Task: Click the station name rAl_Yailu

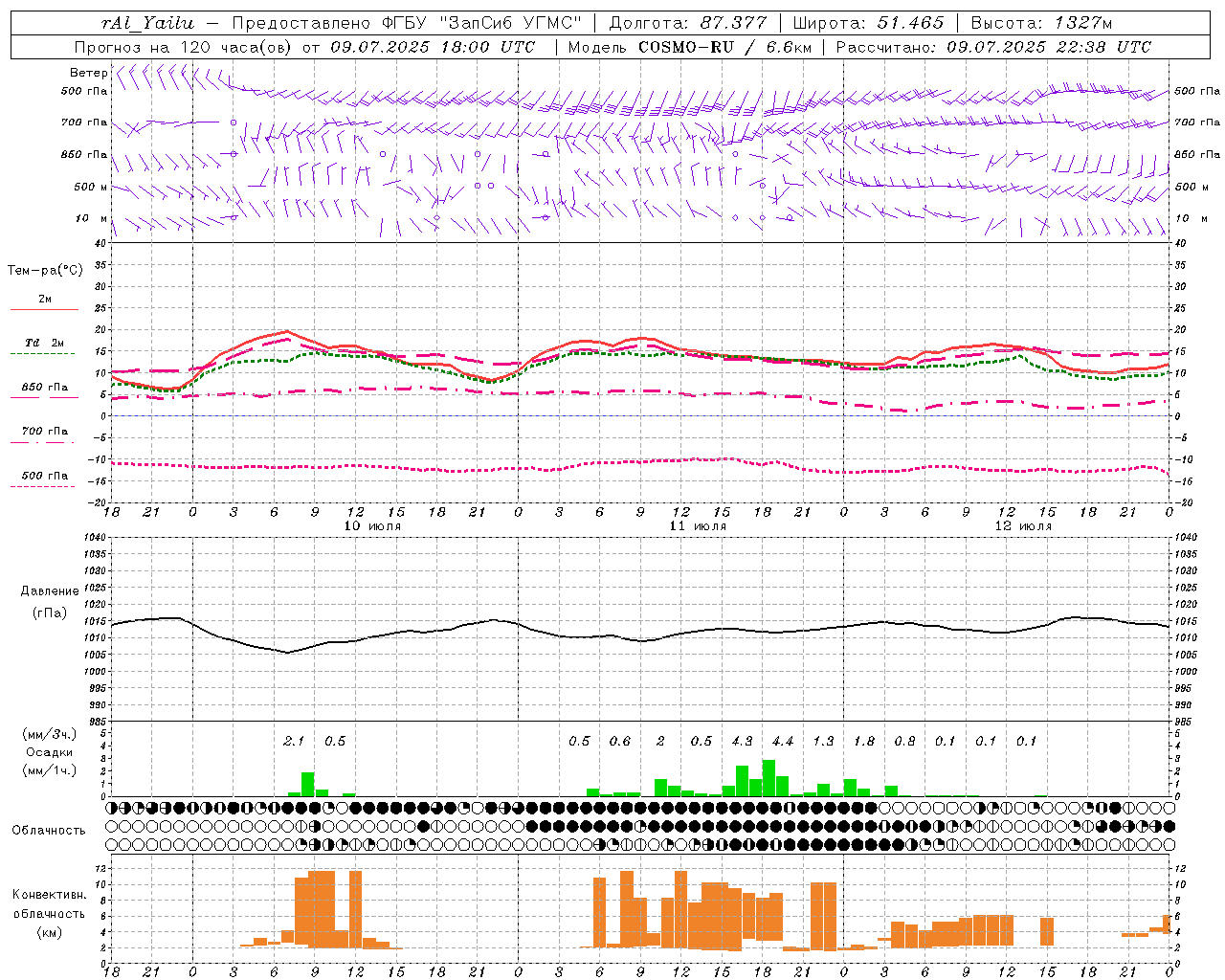Action: point(147,23)
